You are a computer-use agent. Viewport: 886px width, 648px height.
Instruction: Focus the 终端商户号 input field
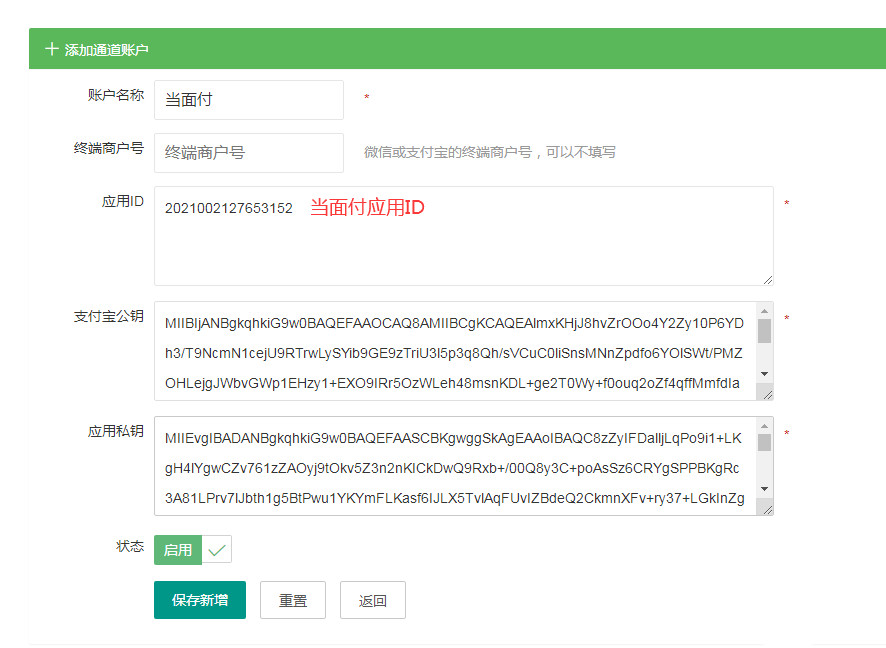click(248, 153)
